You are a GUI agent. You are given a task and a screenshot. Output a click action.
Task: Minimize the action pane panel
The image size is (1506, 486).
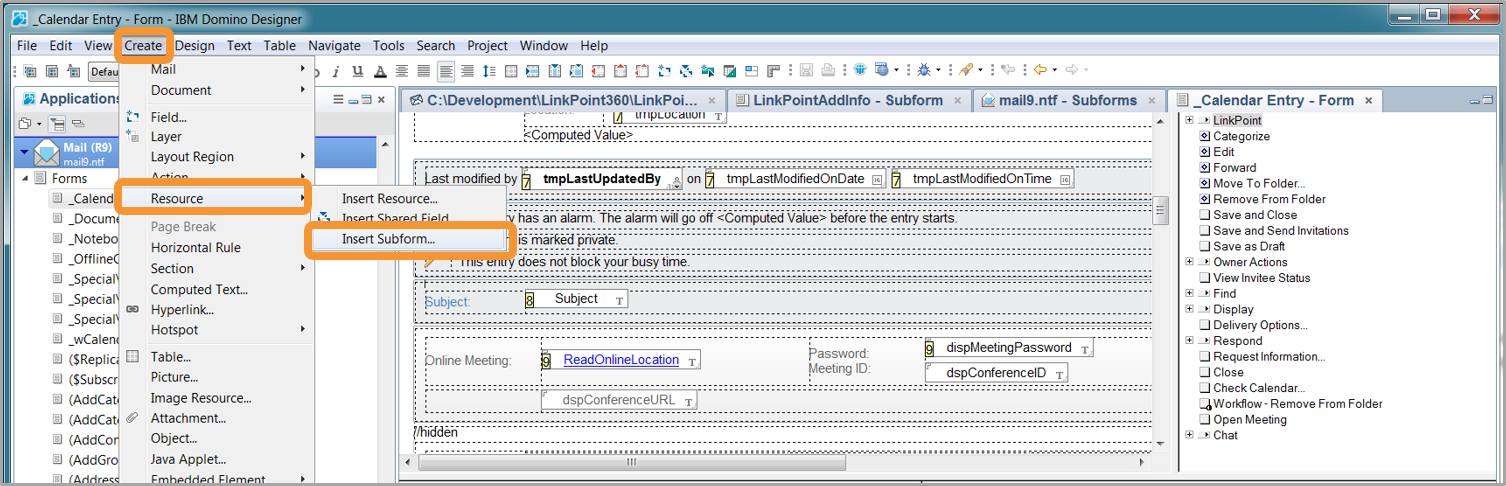pos(1475,100)
